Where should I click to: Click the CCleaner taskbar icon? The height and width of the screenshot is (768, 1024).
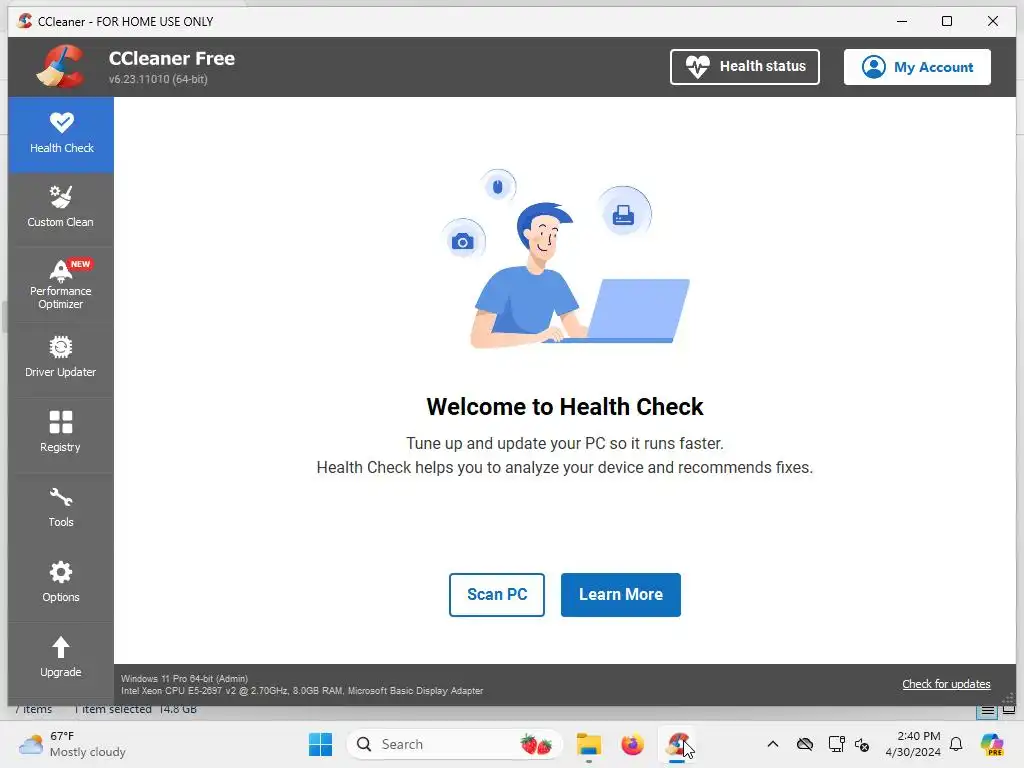(677, 744)
